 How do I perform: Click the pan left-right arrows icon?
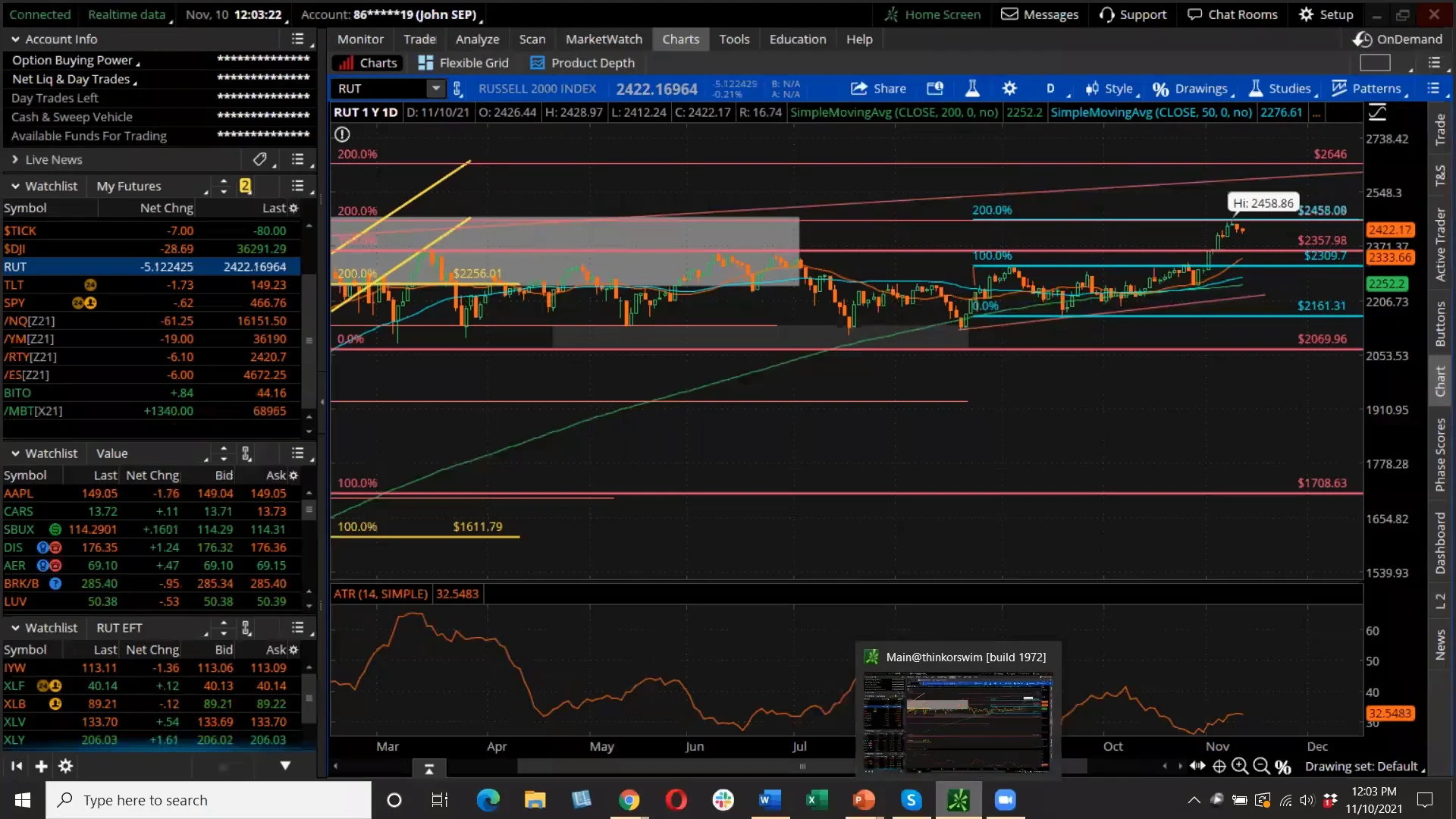click(x=1197, y=766)
